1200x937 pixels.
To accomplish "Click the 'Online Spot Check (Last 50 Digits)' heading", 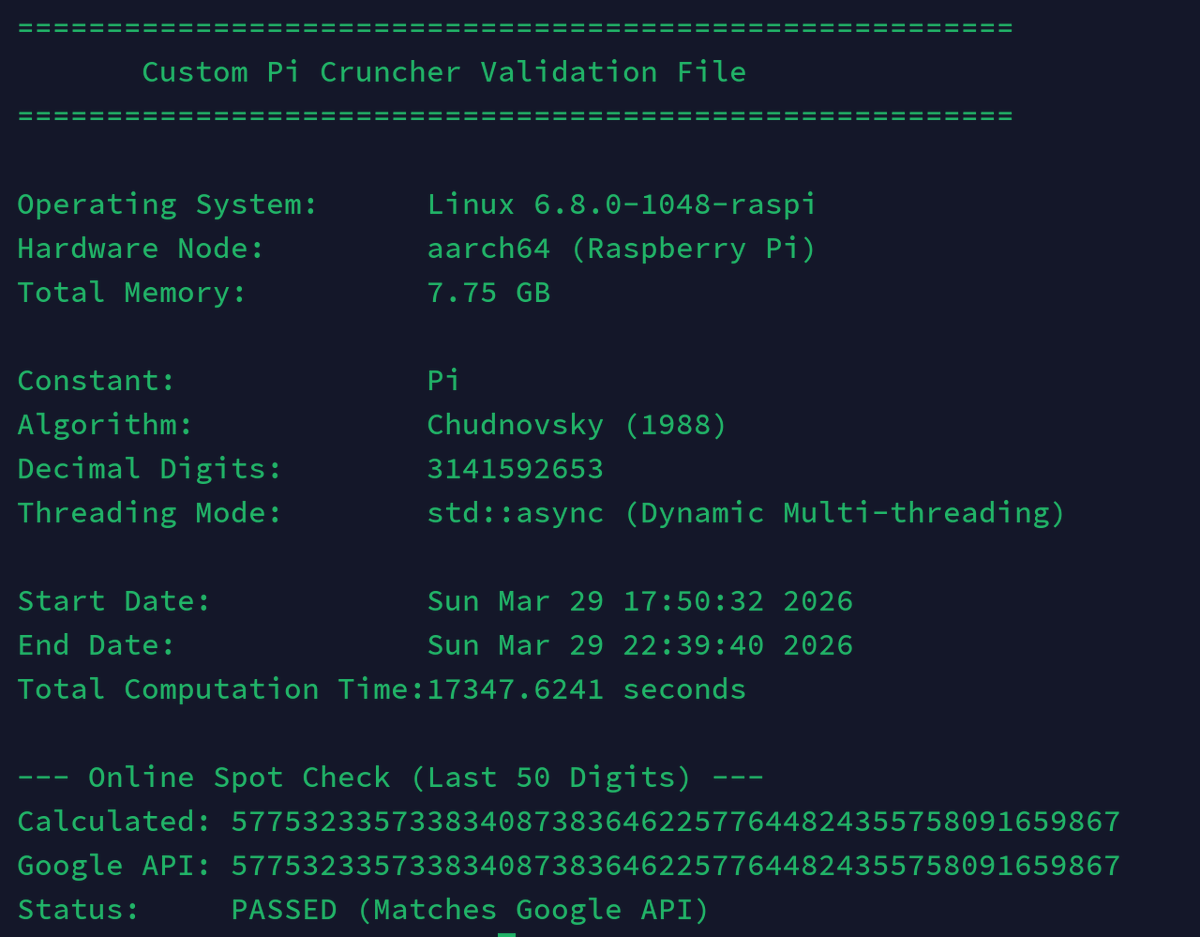I will coord(390,777).
